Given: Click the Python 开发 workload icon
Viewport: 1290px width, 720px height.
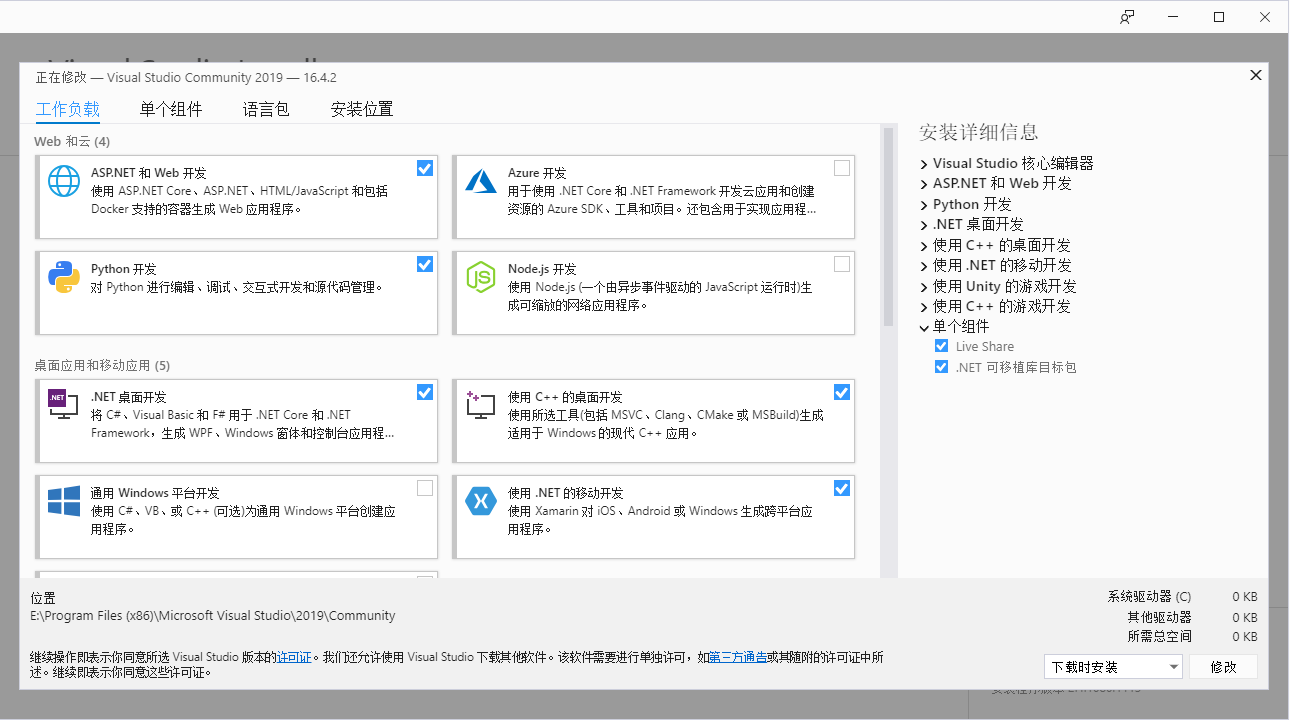Looking at the screenshot, I should 63,278.
